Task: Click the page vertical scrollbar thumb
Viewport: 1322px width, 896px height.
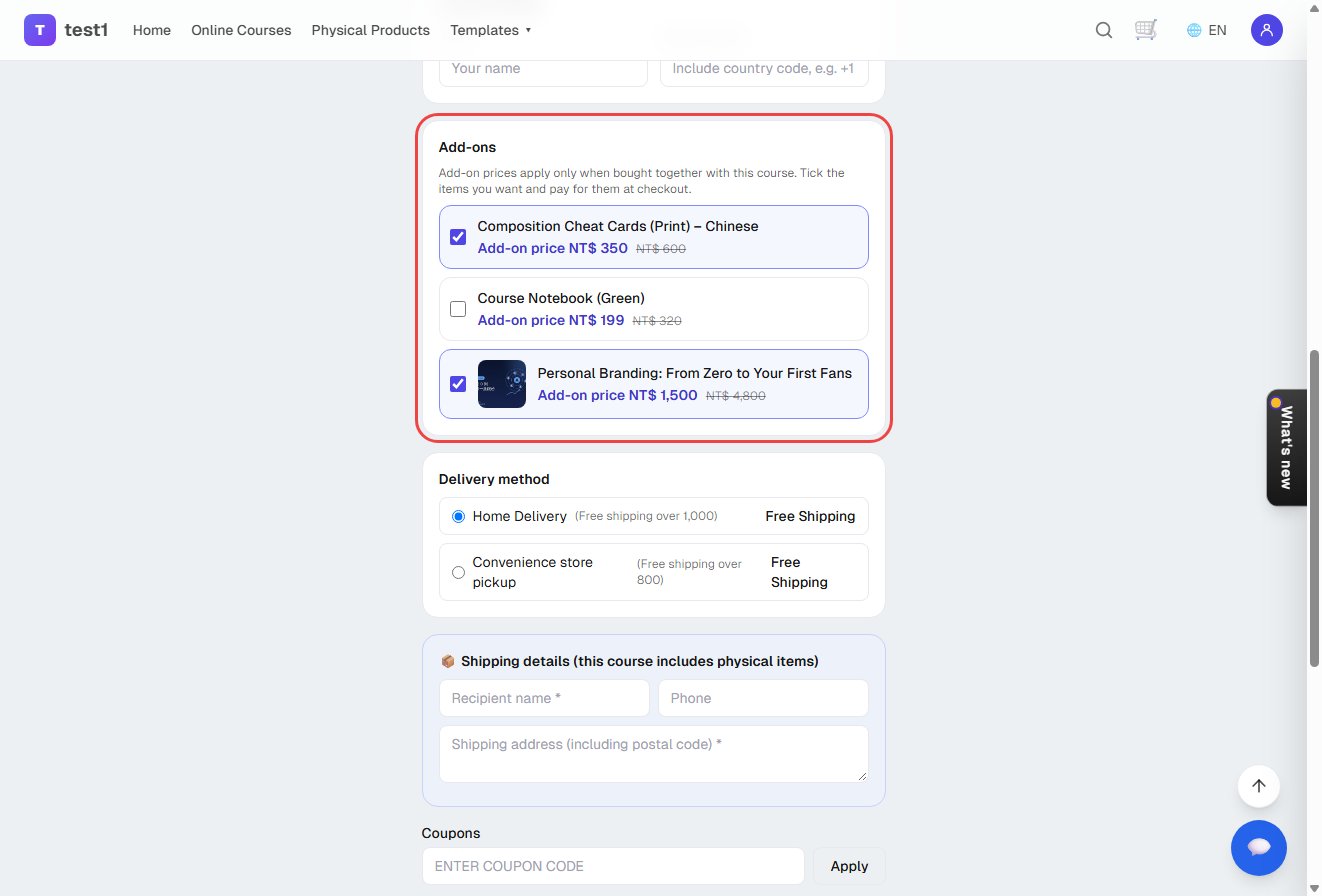Action: pyautogui.click(x=1314, y=508)
